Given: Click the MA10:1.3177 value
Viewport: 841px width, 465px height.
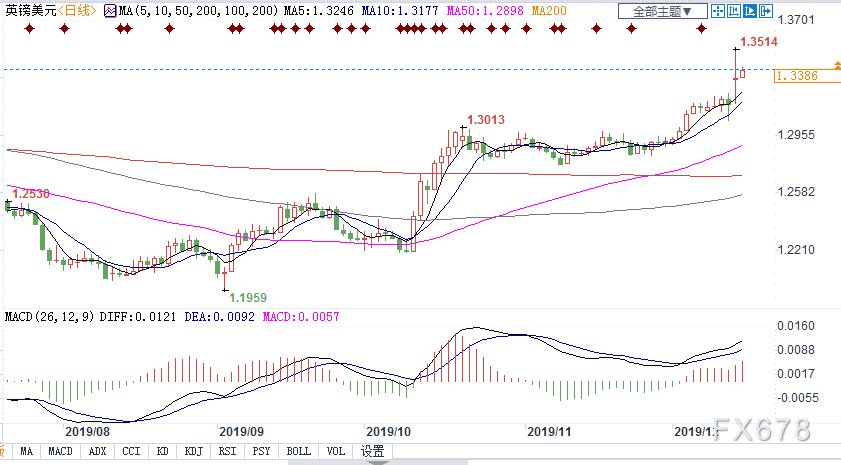Looking at the screenshot, I should 400,11.
